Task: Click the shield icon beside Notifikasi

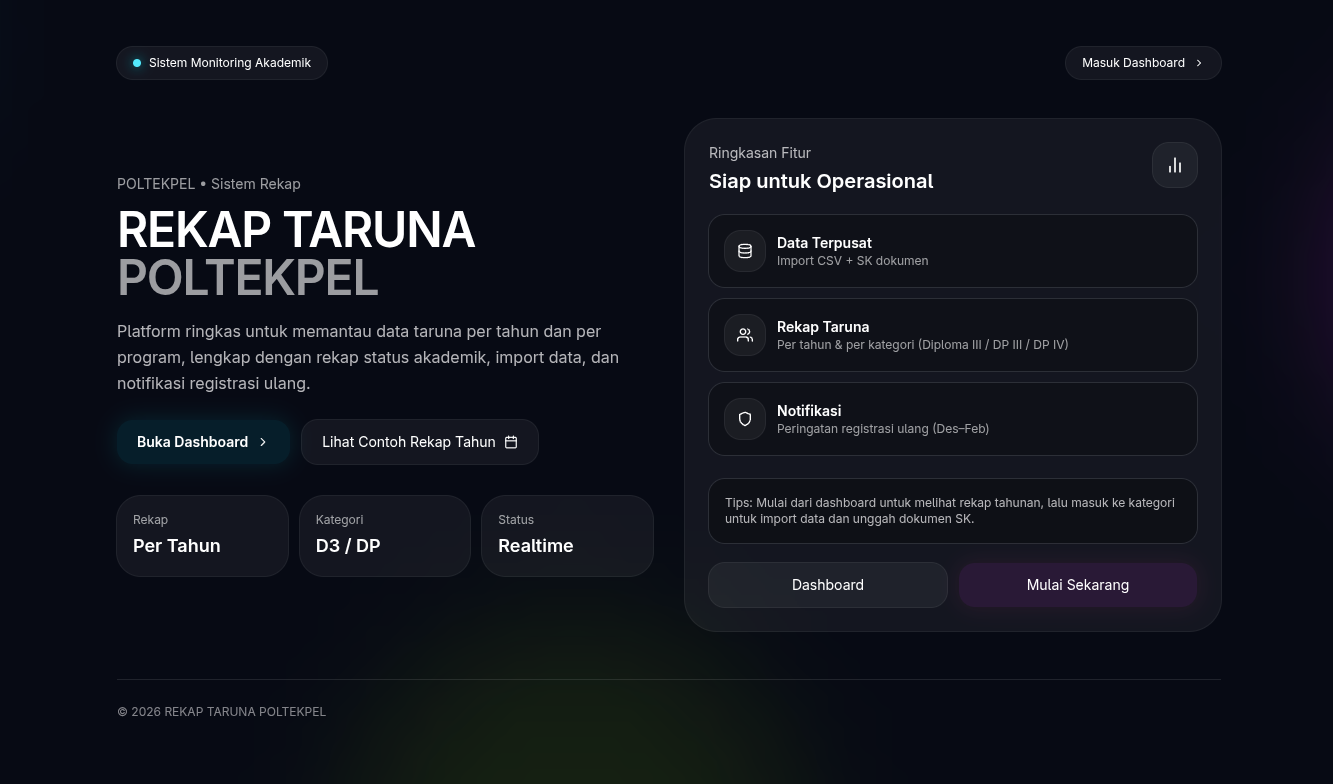Action: click(x=745, y=419)
